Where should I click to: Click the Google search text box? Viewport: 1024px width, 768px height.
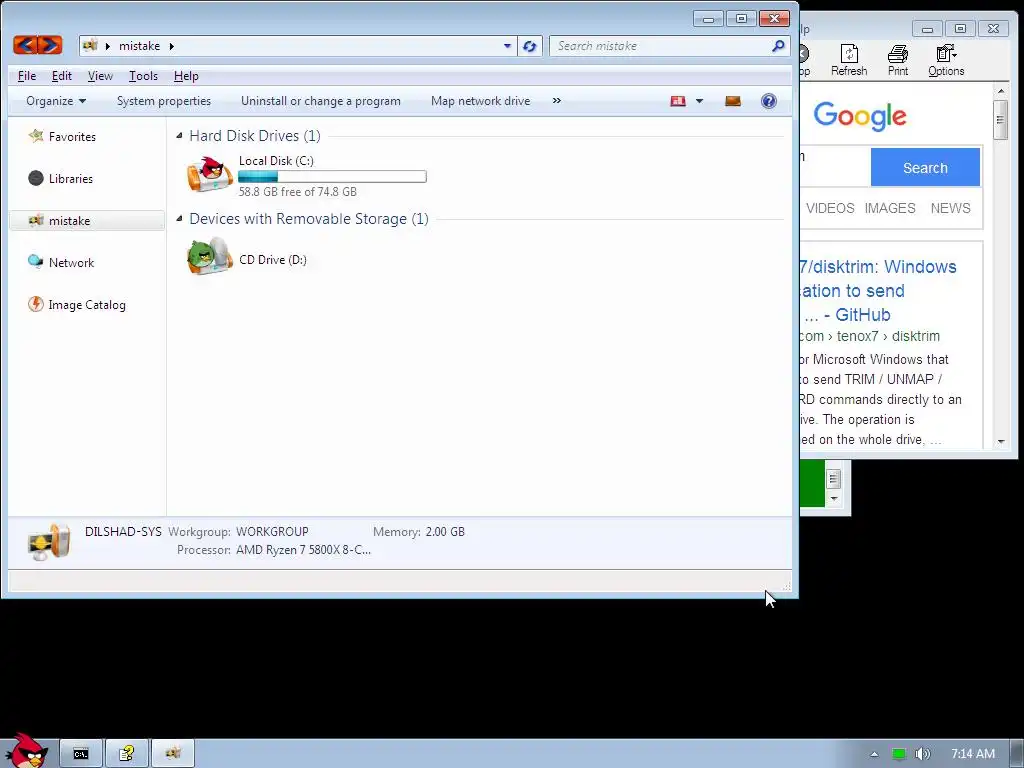point(835,167)
